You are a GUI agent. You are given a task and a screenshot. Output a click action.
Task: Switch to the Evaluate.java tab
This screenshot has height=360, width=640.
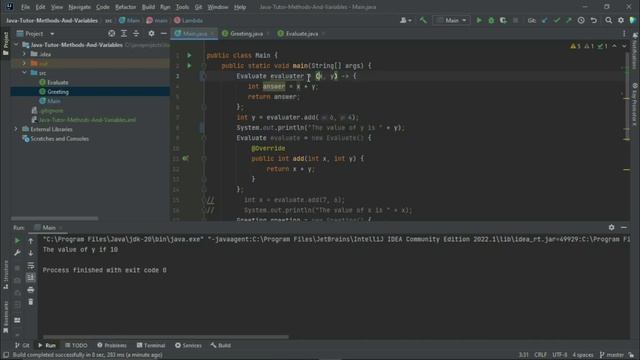point(301,34)
